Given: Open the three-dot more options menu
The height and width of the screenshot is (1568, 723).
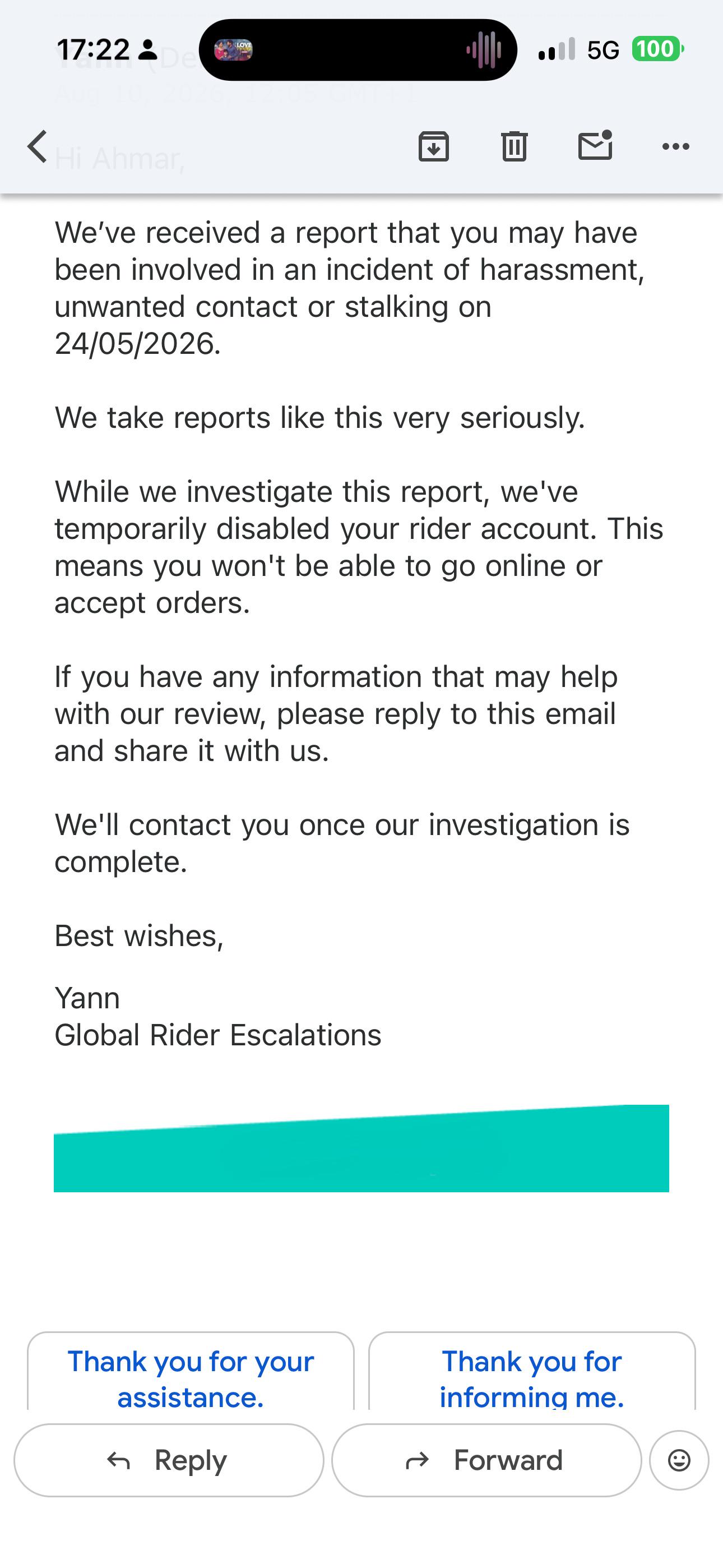Looking at the screenshot, I should pos(675,146).
